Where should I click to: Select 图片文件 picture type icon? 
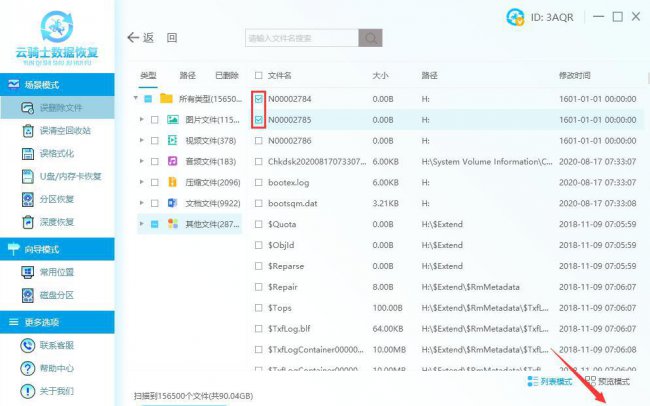point(173,120)
